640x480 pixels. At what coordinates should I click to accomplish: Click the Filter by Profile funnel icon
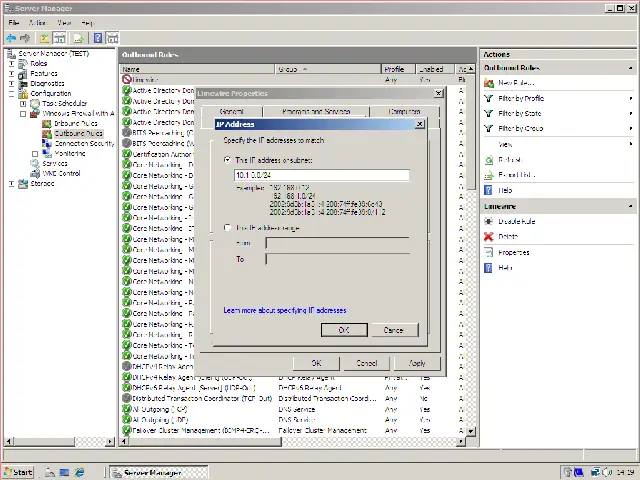pyautogui.click(x=489, y=98)
